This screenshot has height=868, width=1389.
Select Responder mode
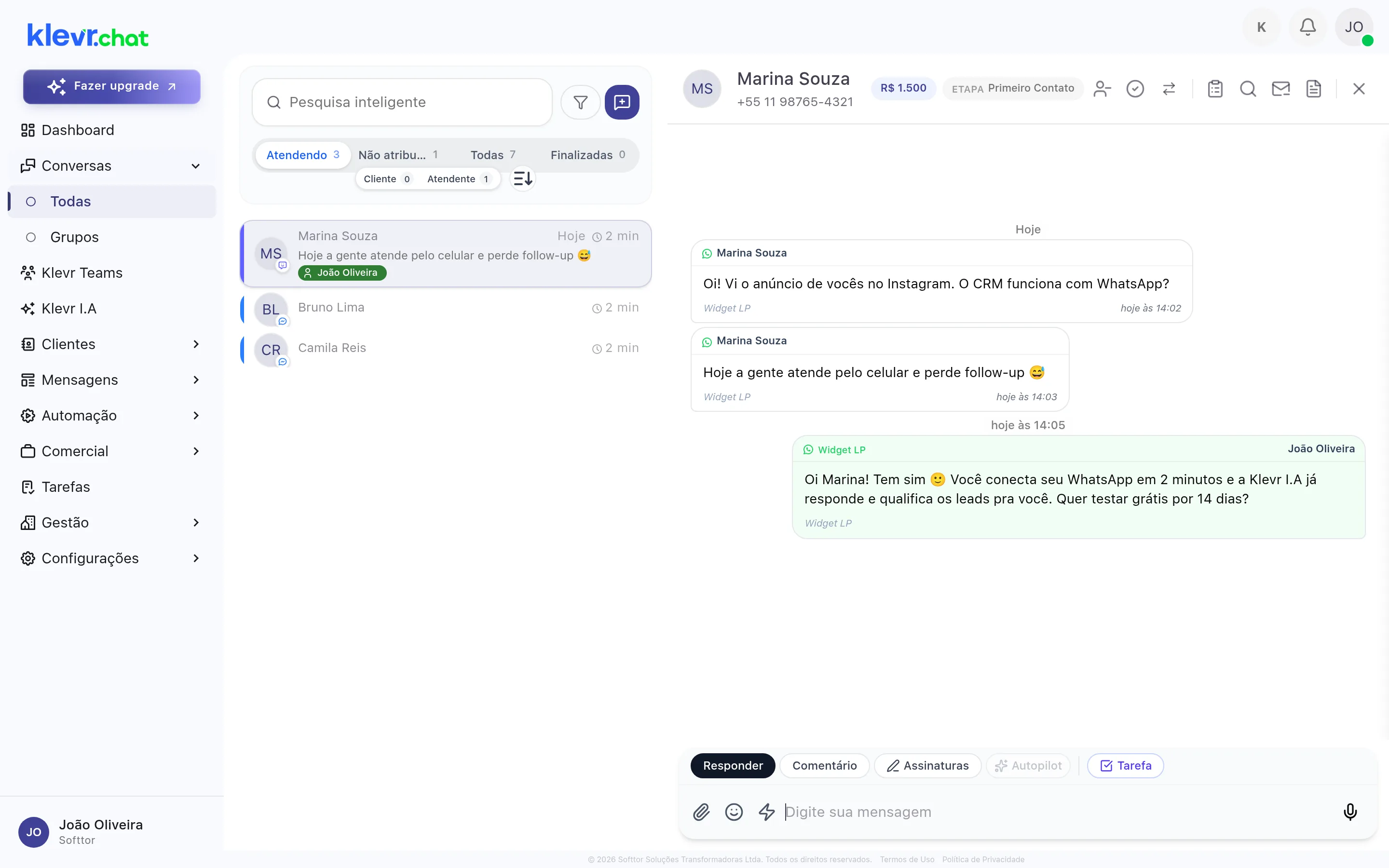coord(733,766)
